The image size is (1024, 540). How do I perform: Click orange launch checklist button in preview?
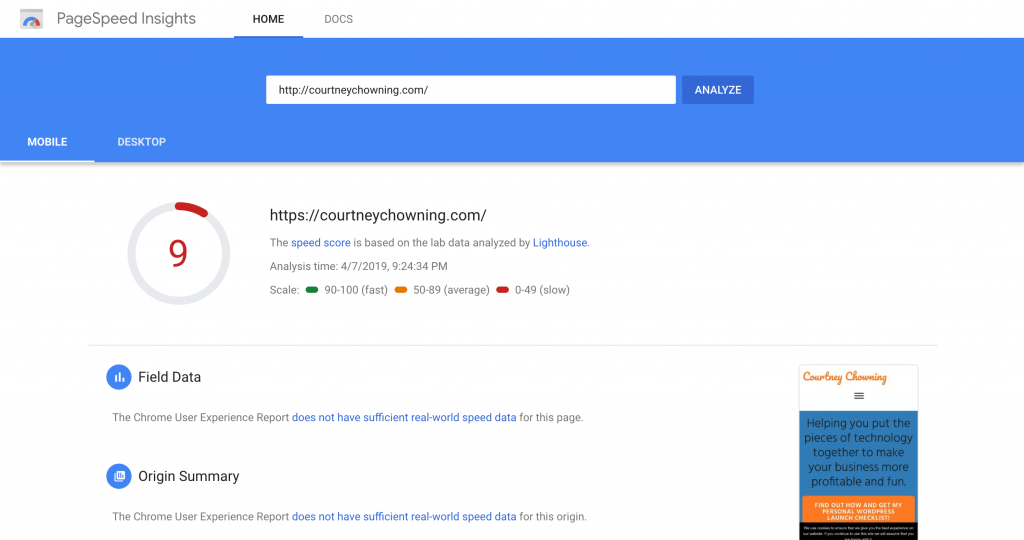coord(858,511)
